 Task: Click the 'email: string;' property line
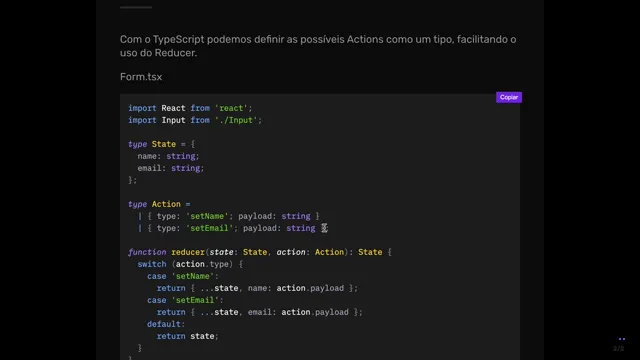point(171,168)
